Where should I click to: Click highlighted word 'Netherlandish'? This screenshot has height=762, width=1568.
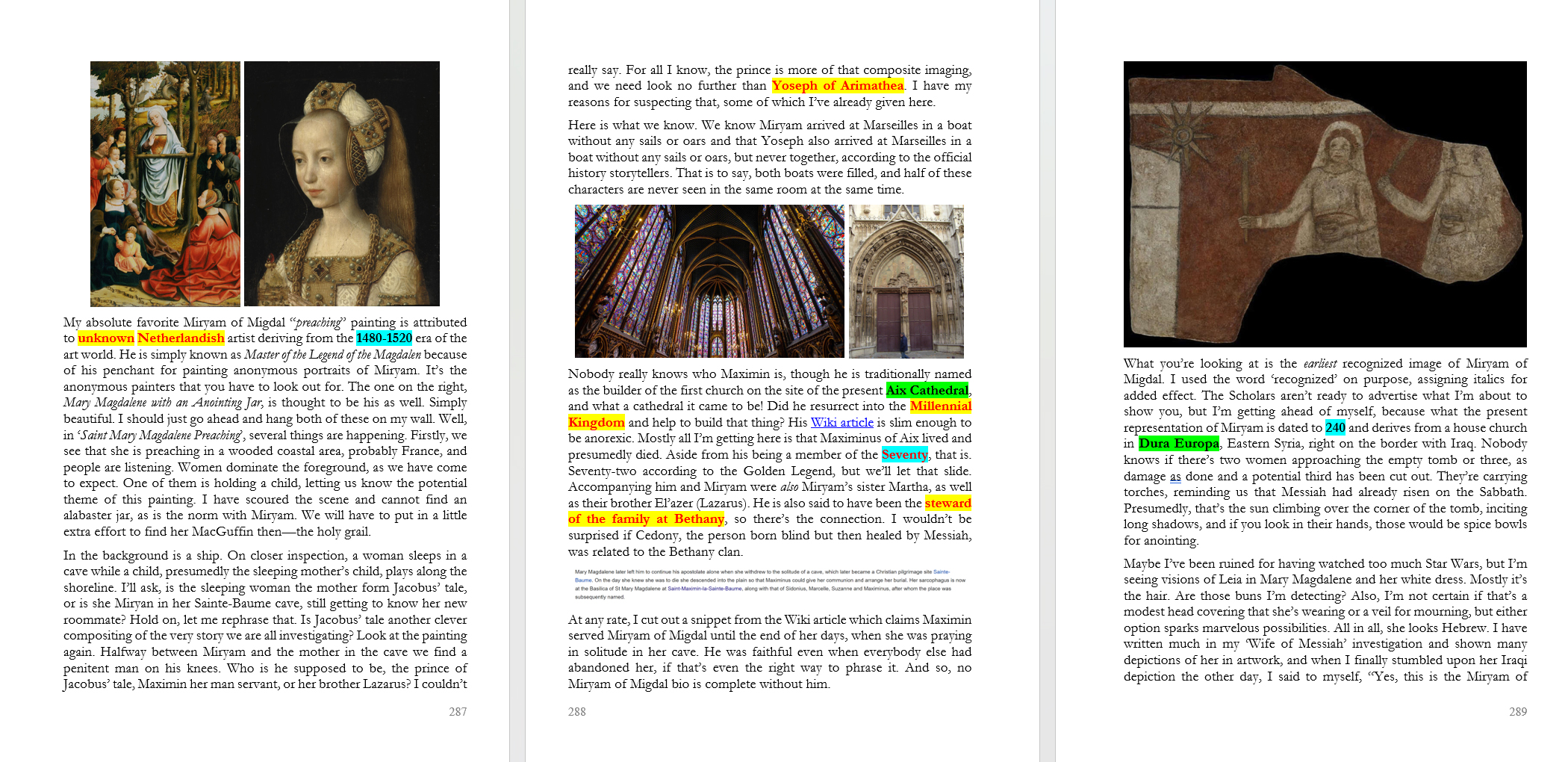pos(181,338)
